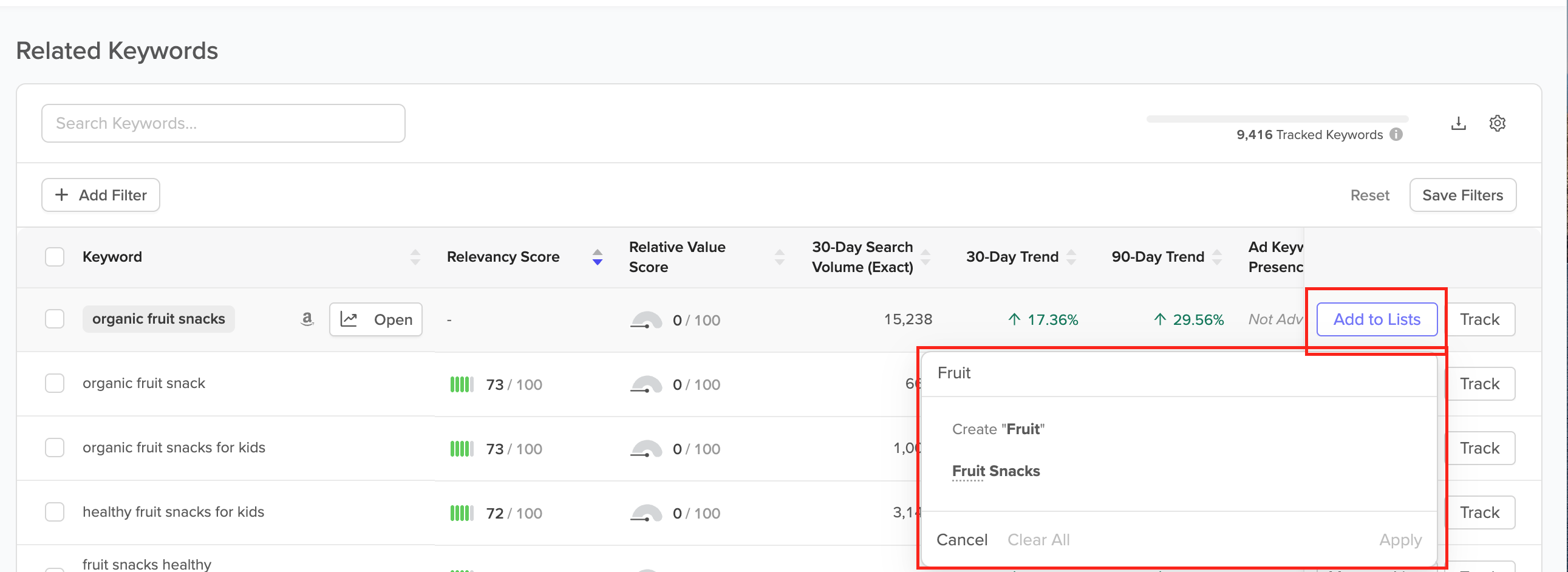Click value gauge icon for organic fruit snacks for kids
Screen dimensions: 1568x572
pos(646,449)
